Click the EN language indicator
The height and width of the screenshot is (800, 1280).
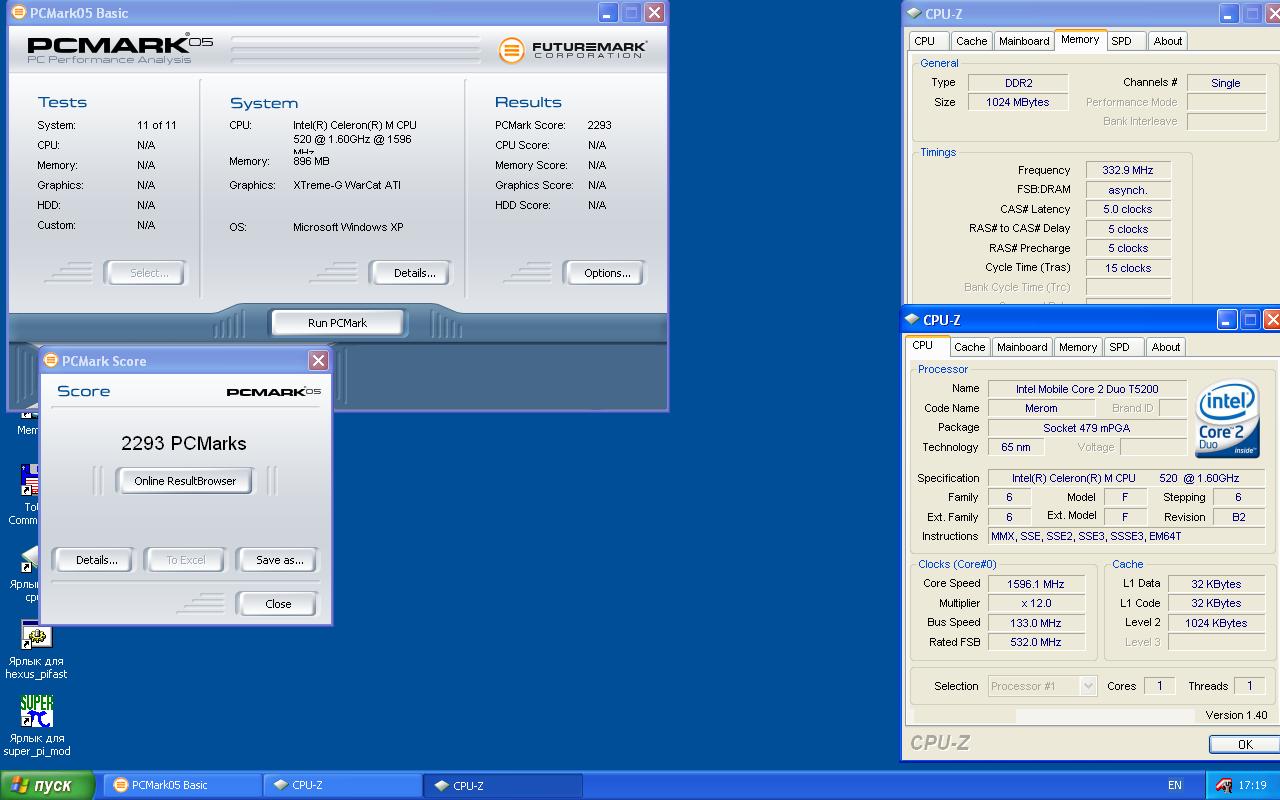point(1175,786)
